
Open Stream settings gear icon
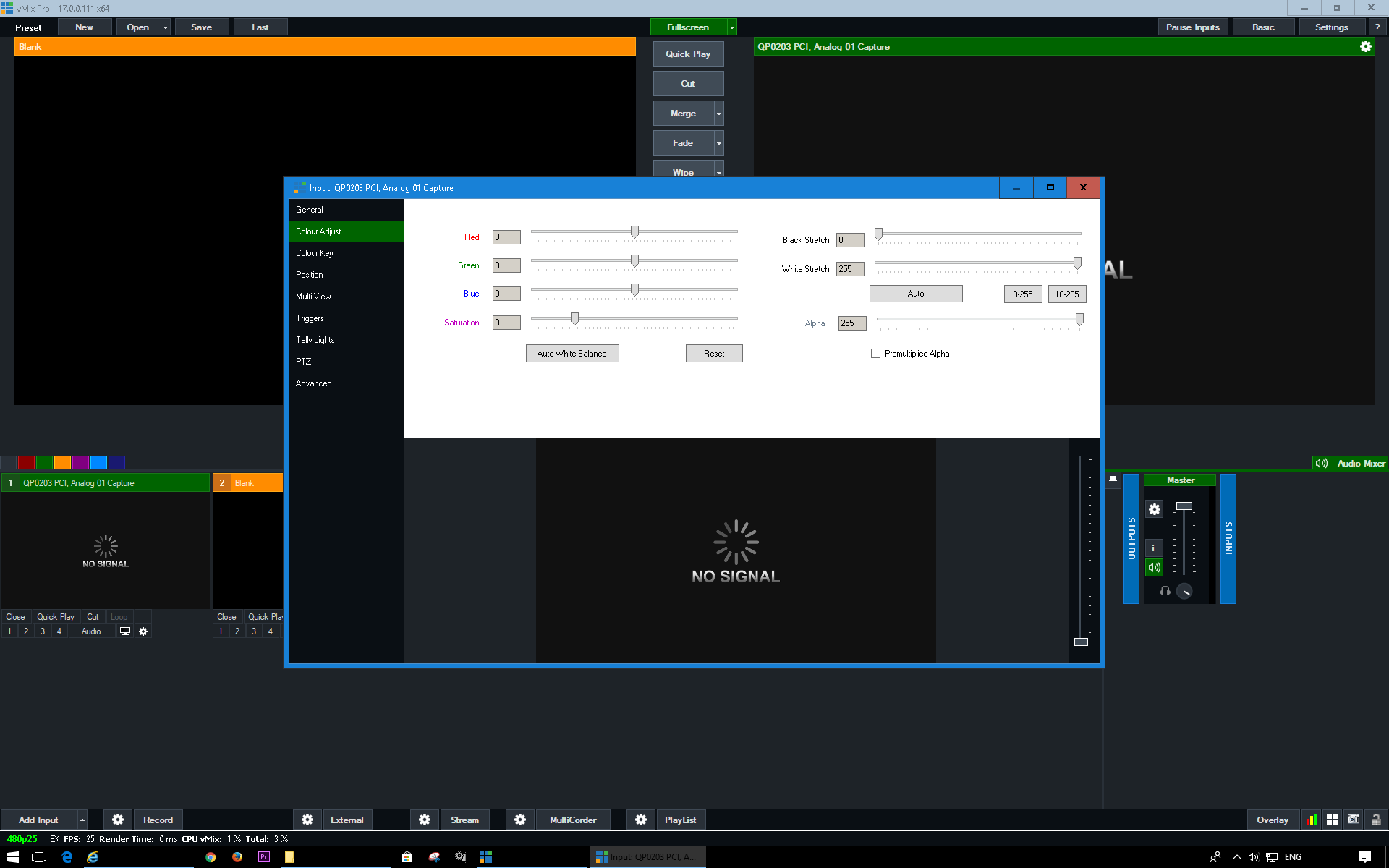[x=425, y=820]
